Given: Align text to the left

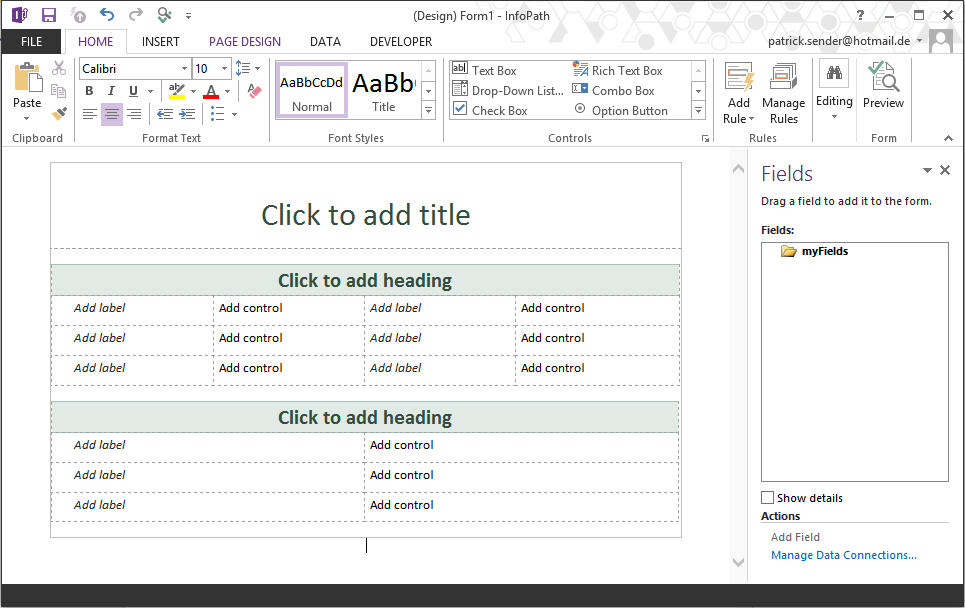Looking at the screenshot, I should coord(89,114).
